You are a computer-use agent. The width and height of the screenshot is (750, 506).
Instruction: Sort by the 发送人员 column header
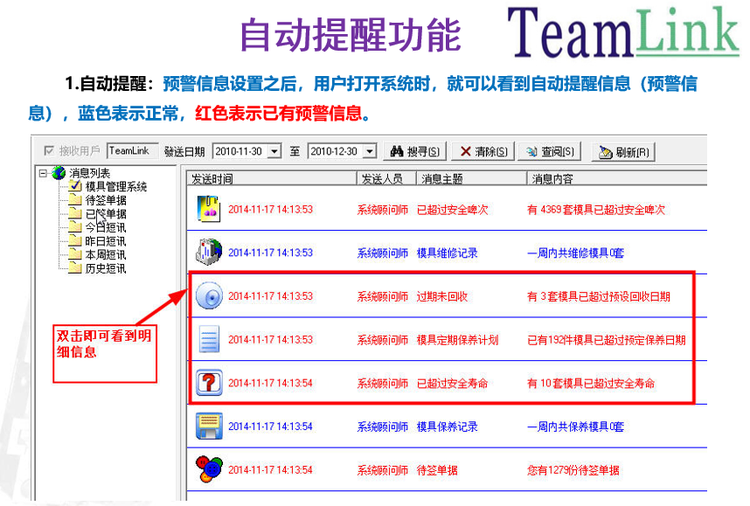pyautogui.click(x=386, y=179)
